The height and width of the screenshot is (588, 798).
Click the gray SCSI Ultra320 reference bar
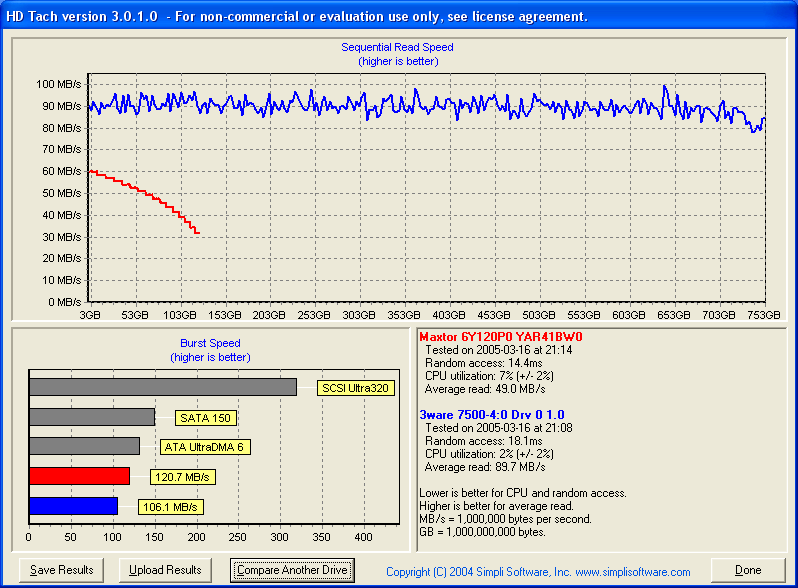point(162,387)
